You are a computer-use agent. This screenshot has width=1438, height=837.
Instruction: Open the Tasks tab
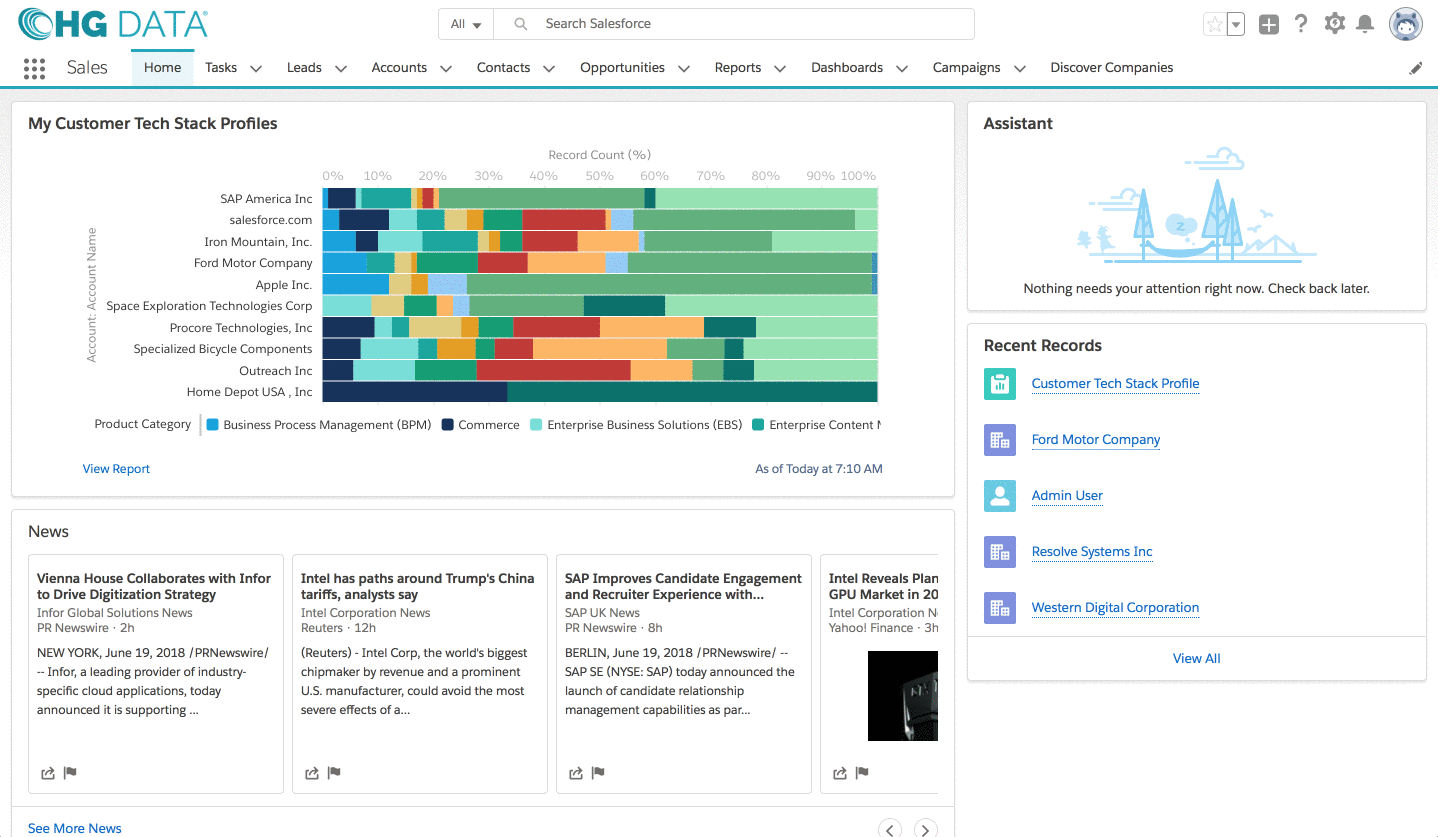pyautogui.click(x=221, y=68)
